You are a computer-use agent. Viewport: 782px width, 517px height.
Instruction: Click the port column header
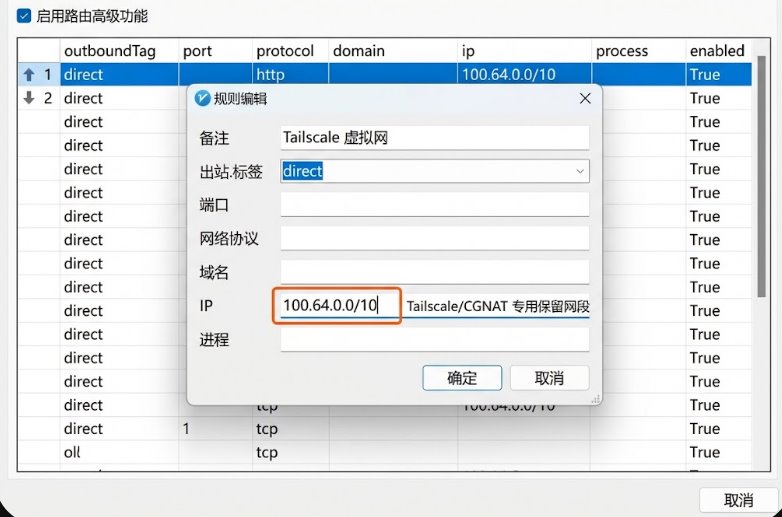pos(215,51)
